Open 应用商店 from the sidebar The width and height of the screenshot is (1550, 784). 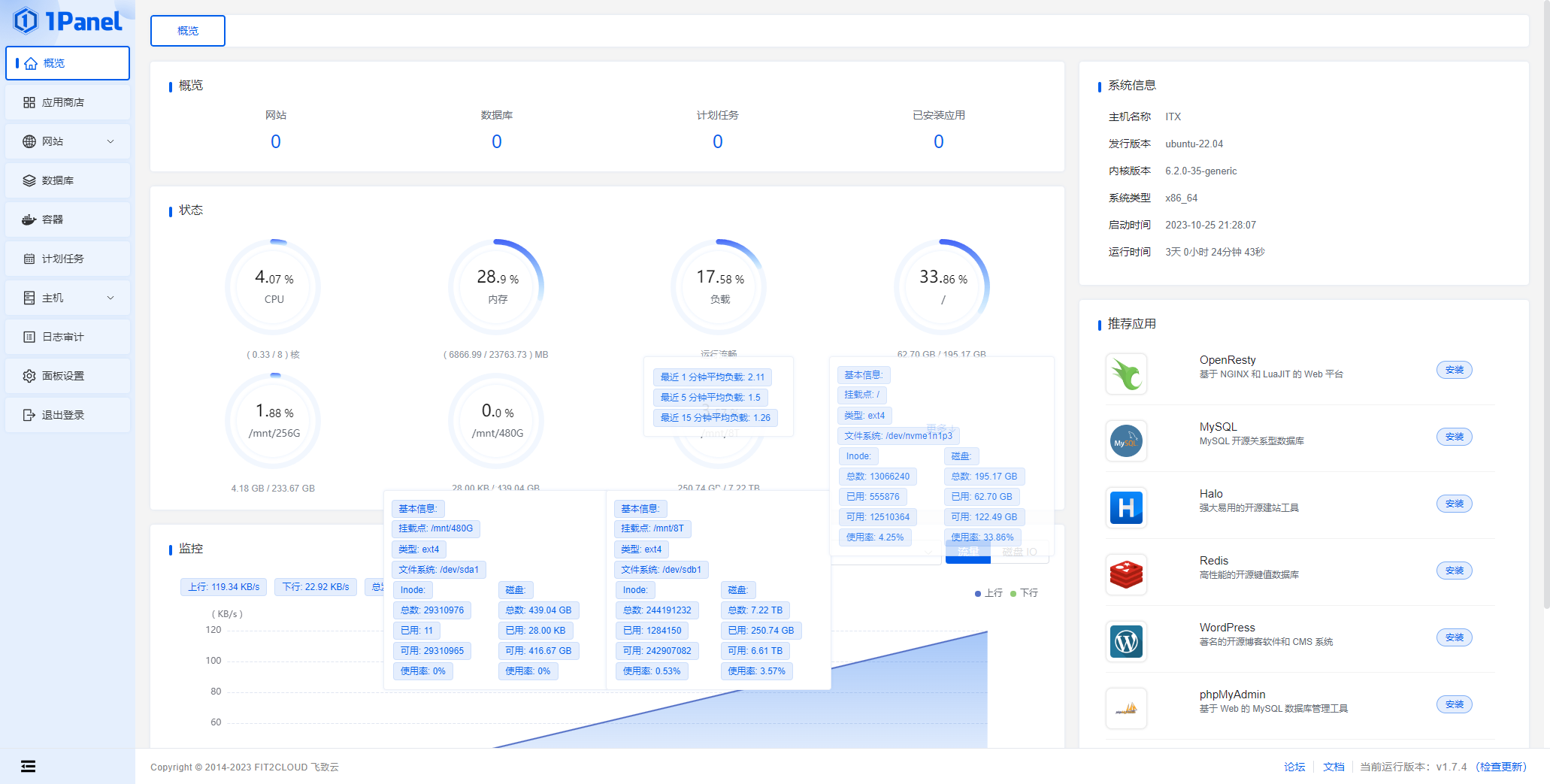(x=63, y=102)
